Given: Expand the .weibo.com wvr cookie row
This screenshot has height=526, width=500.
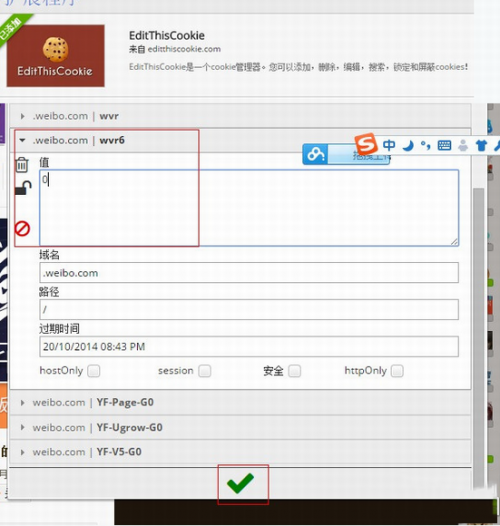Looking at the screenshot, I should tap(240, 116).
